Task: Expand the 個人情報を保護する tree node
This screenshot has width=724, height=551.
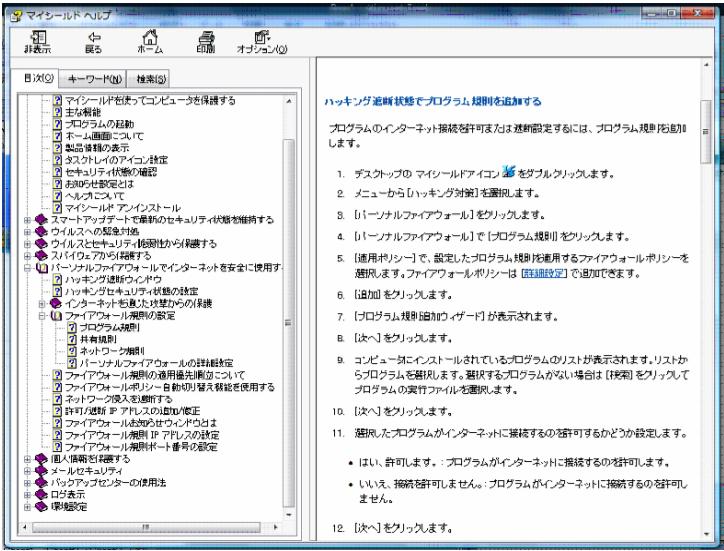Action: (25, 459)
